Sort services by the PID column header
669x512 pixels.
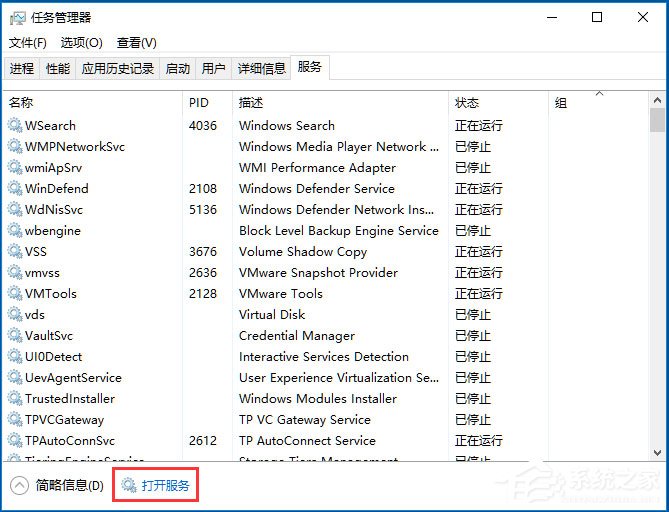[198, 102]
